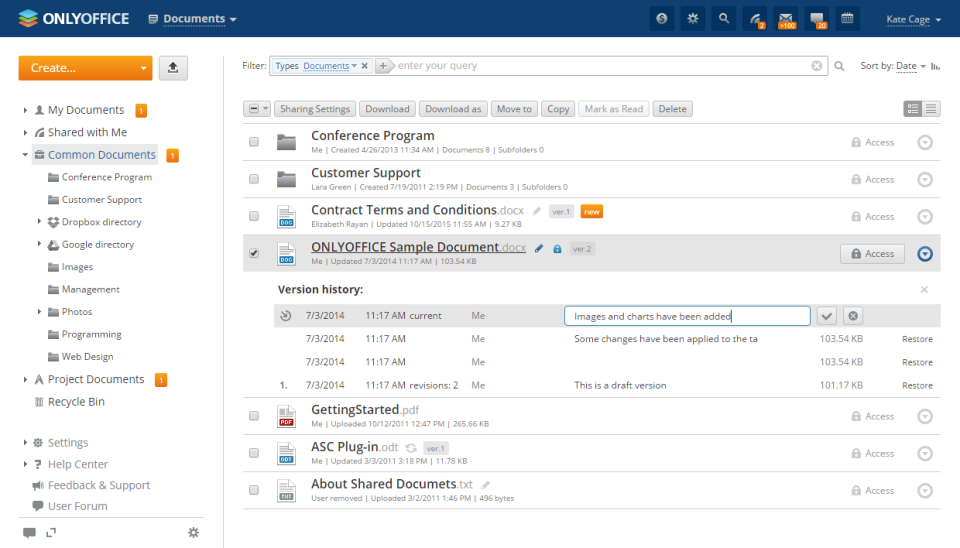This screenshot has width=960, height=548.
Task: Open the Documents module menu
Action: click(x=193, y=19)
